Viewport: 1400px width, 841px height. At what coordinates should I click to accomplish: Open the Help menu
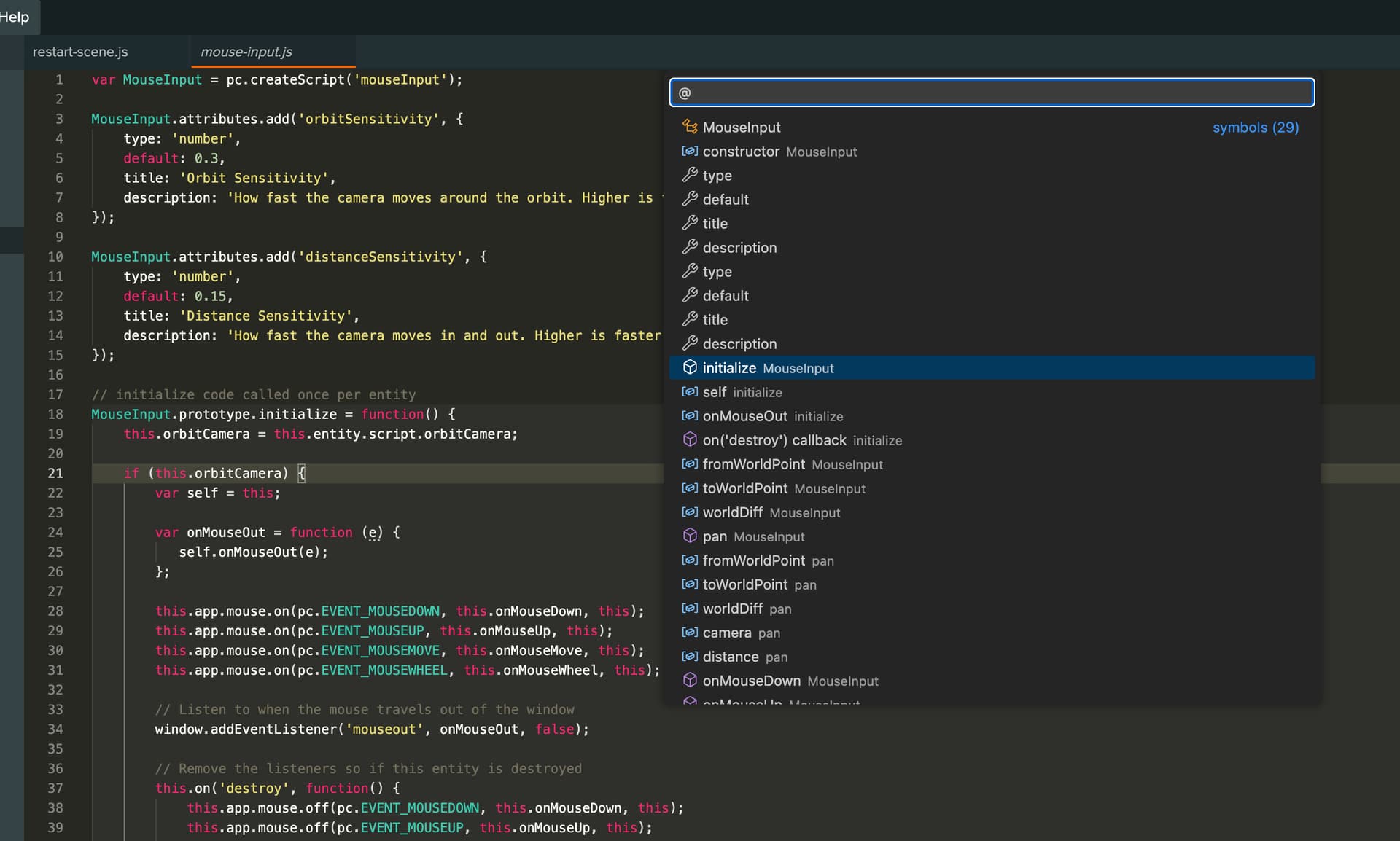pyautogui.click(x=15, y=17)
